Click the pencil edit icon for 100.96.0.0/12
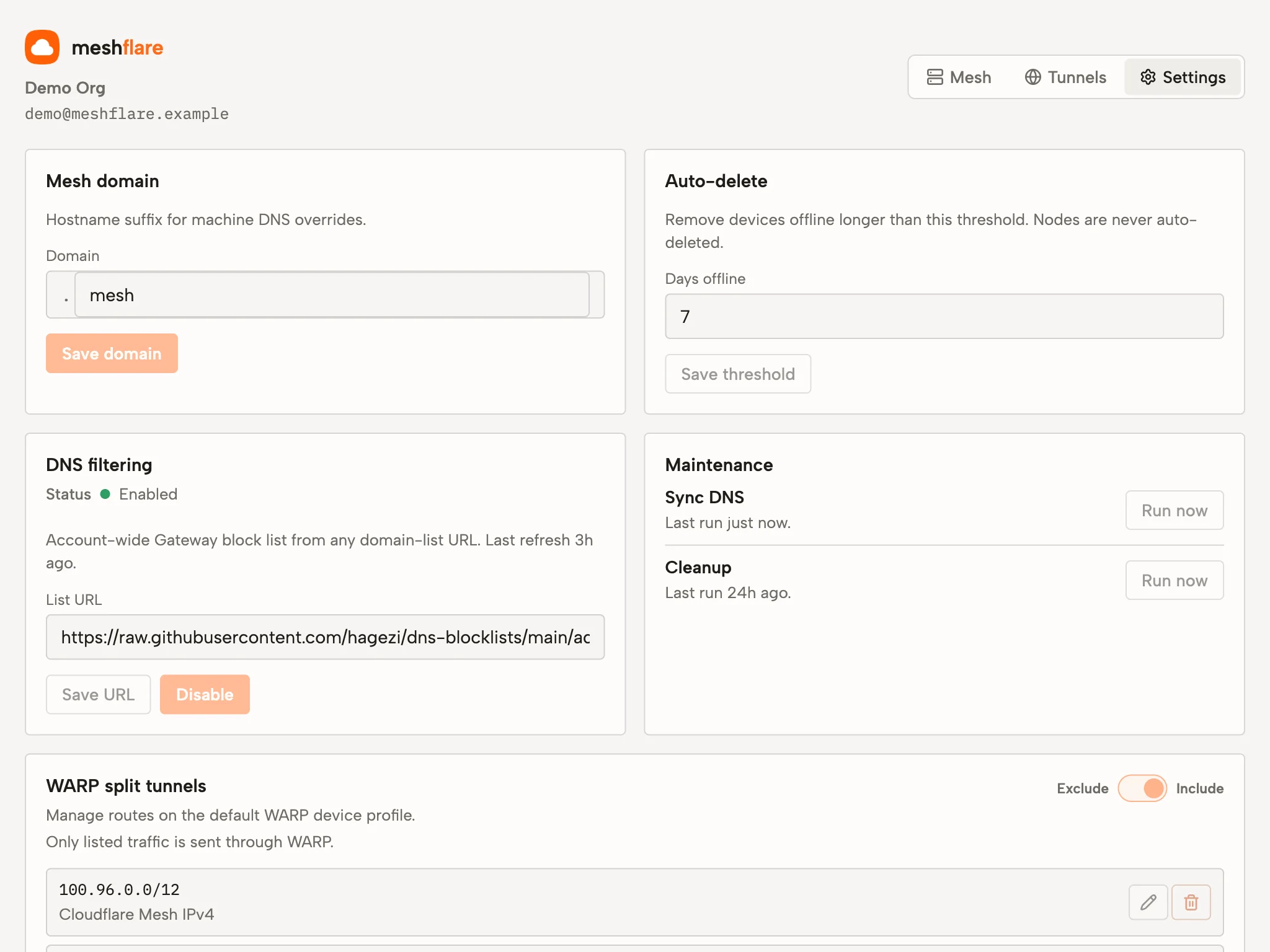 [1148, 902]
